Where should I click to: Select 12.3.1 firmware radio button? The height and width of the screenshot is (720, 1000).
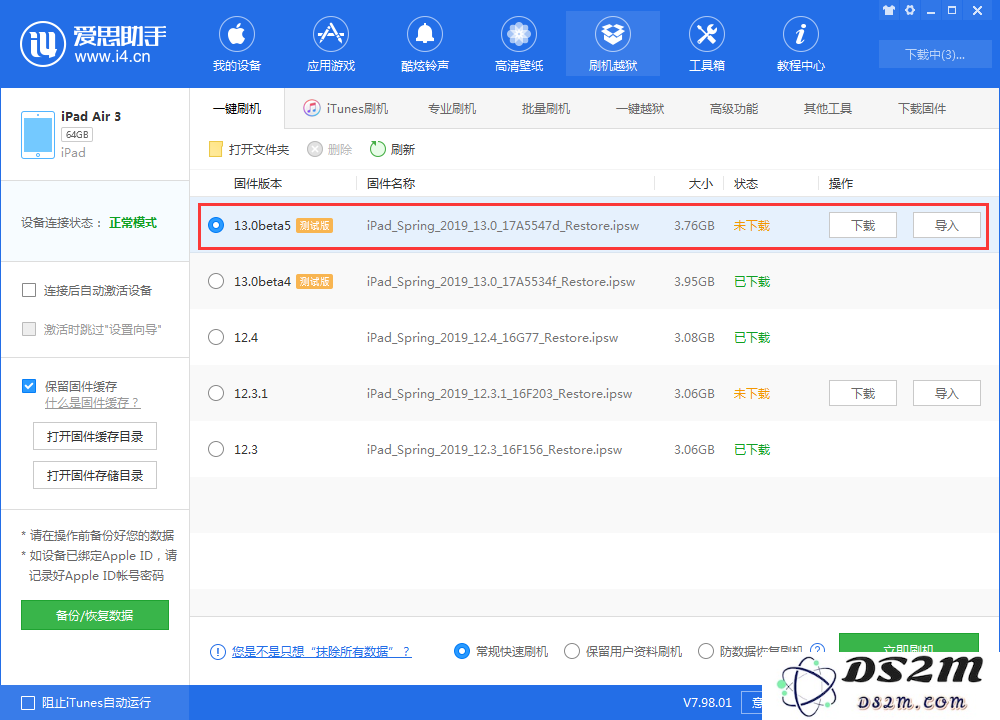pyautogui.click(x=216, y=393)
